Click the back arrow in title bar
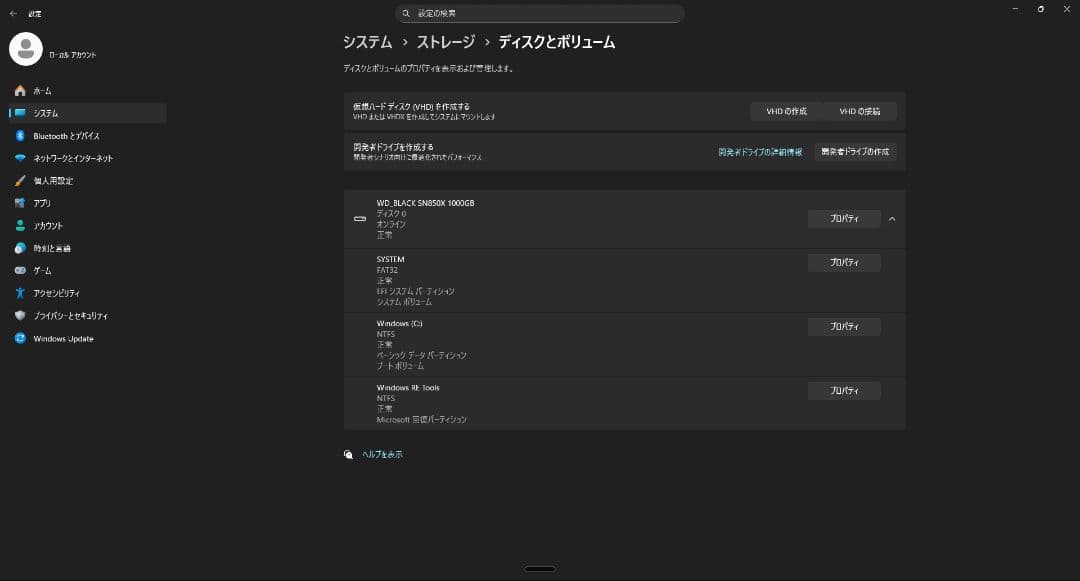The width and height of the screenshot is (1080, 581). [x=13, y=13]
